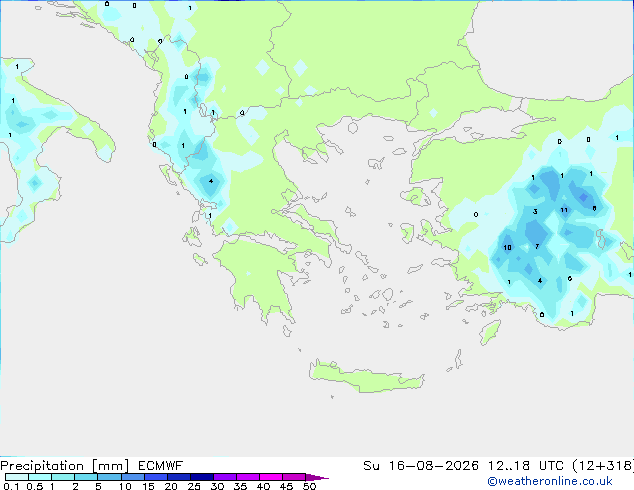Click the date 'Su 16-08-2026' text
The width and height of the screenshot is (634, 490).
[x=421, y=466]
